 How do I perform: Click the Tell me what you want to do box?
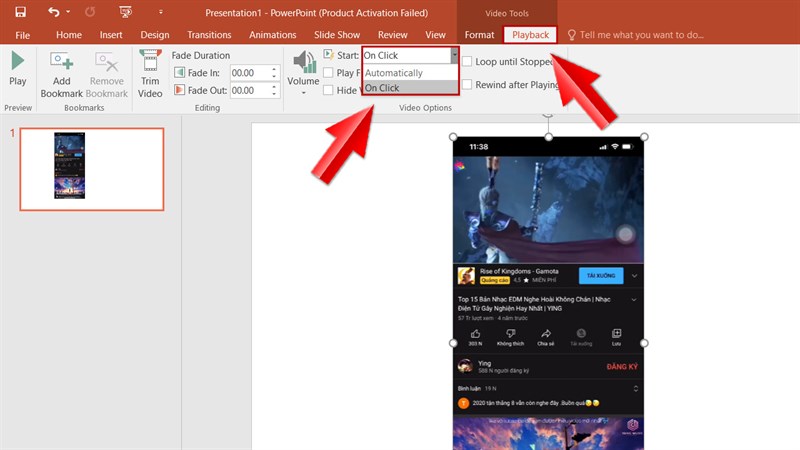pos(636,35)
